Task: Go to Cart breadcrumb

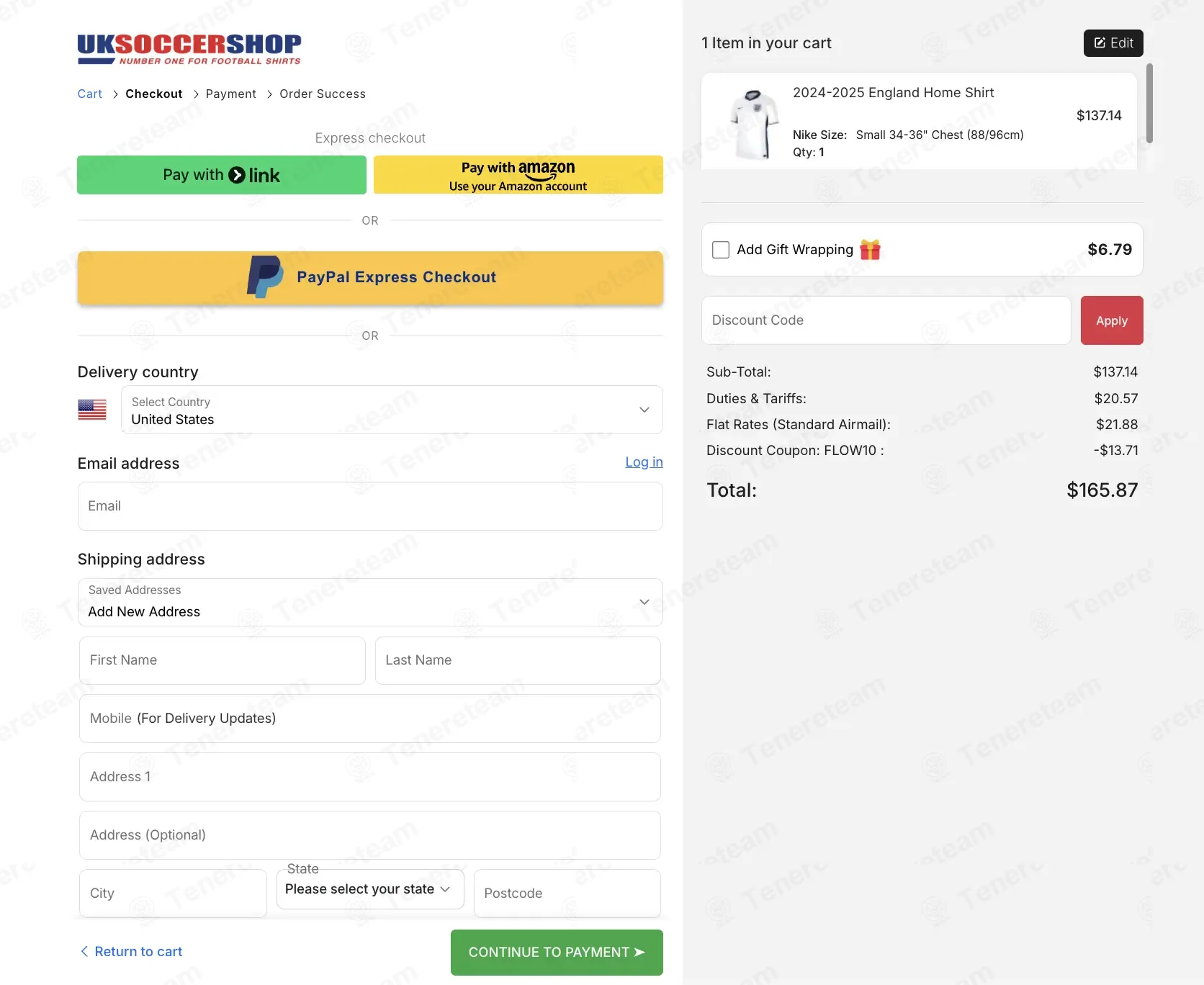Action: click(x=90, y=94)
